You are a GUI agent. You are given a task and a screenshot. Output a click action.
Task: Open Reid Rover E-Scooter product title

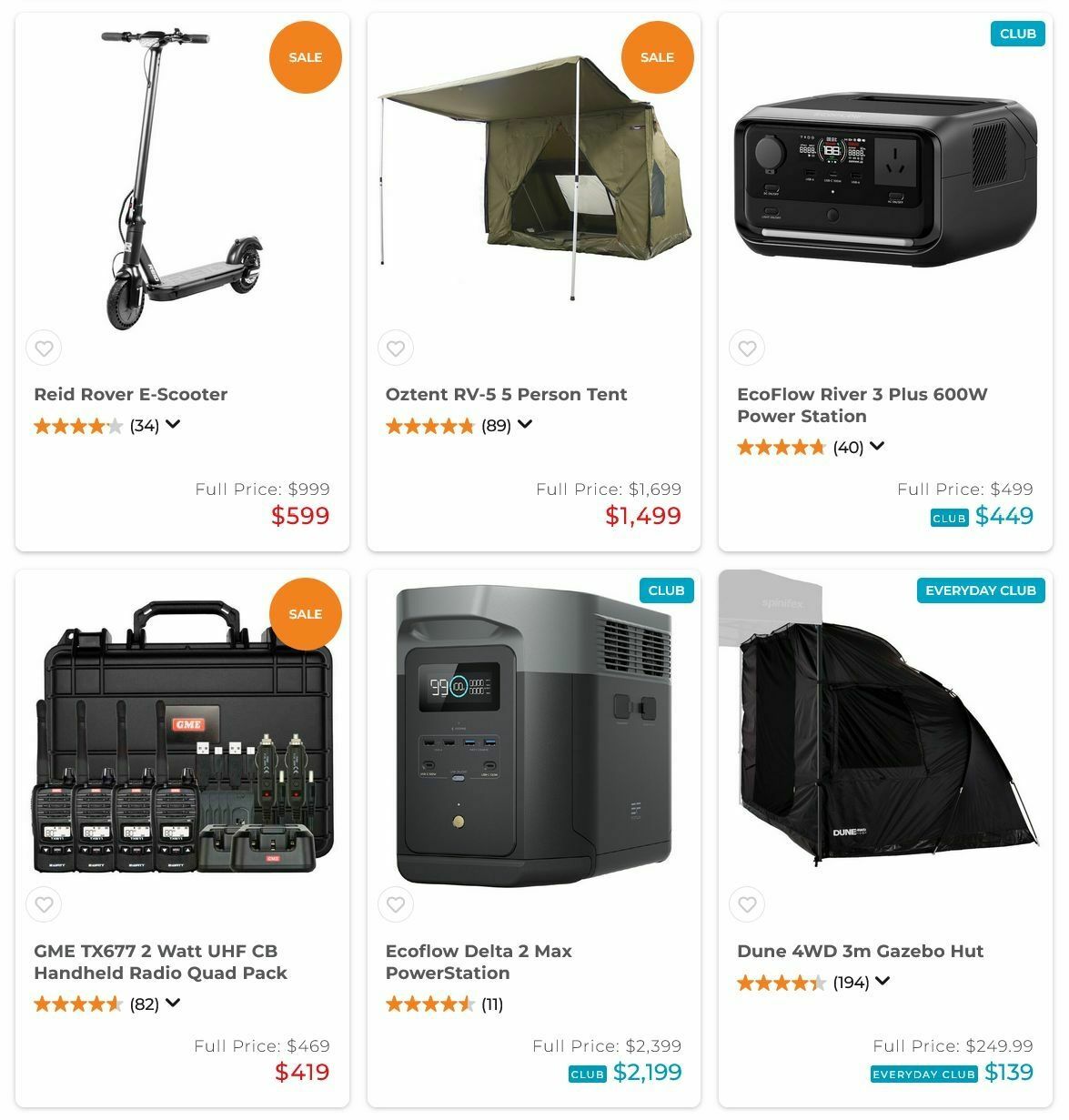[131, 395]
